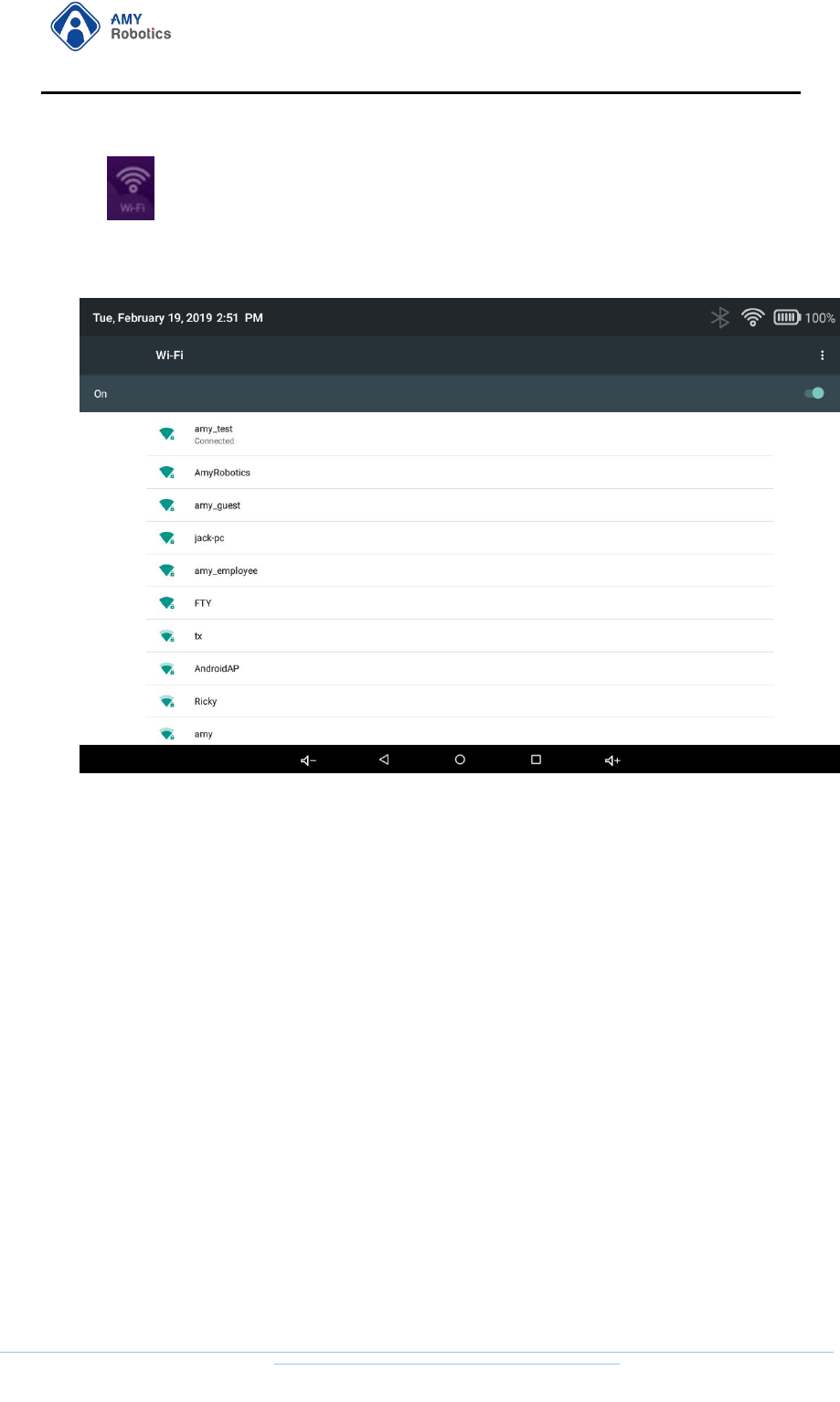The height and width of the screenshot is (1402, 840).
Task: Click the signal icon beside amy
Action: coord(167,734)
